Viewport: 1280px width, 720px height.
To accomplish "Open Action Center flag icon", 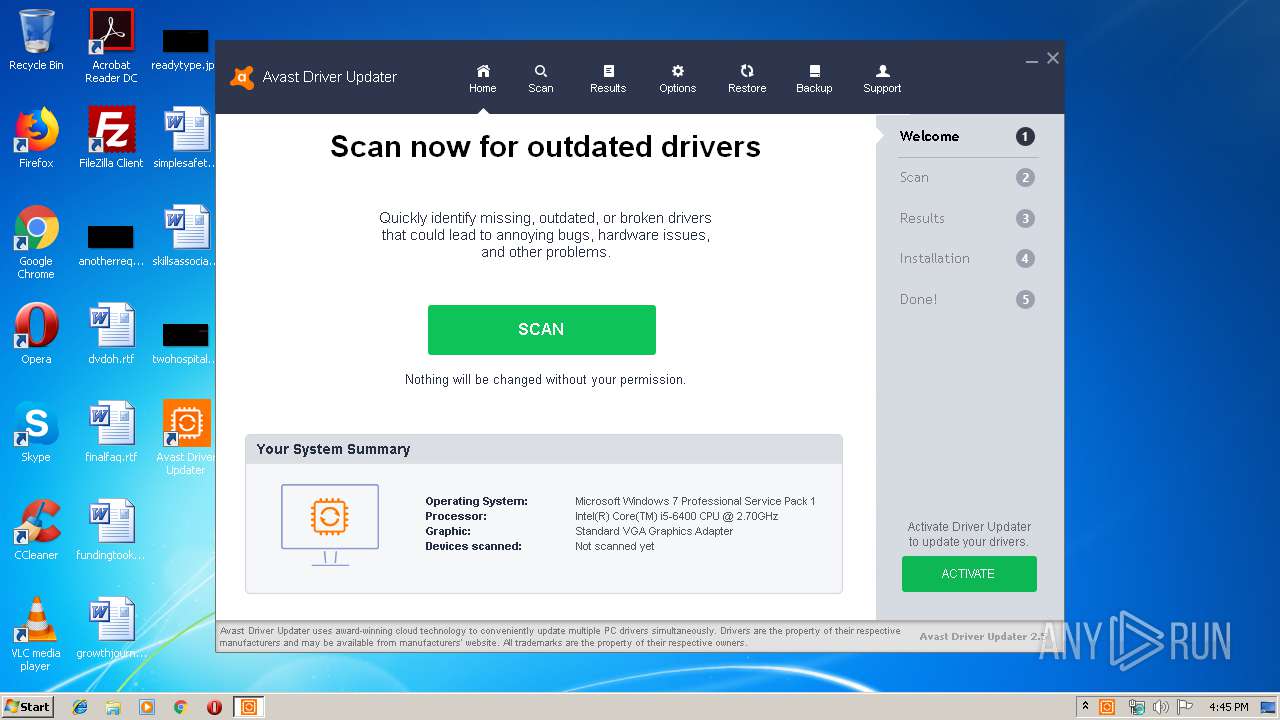I will 1185,707.
